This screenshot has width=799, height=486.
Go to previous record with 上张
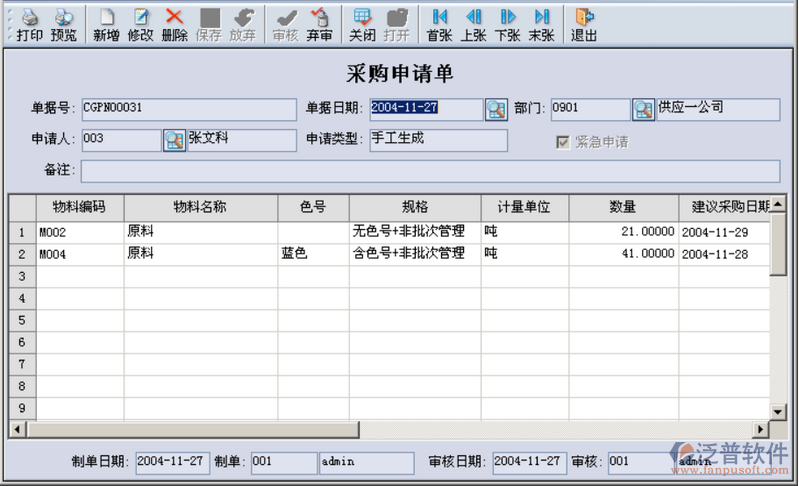473,18
